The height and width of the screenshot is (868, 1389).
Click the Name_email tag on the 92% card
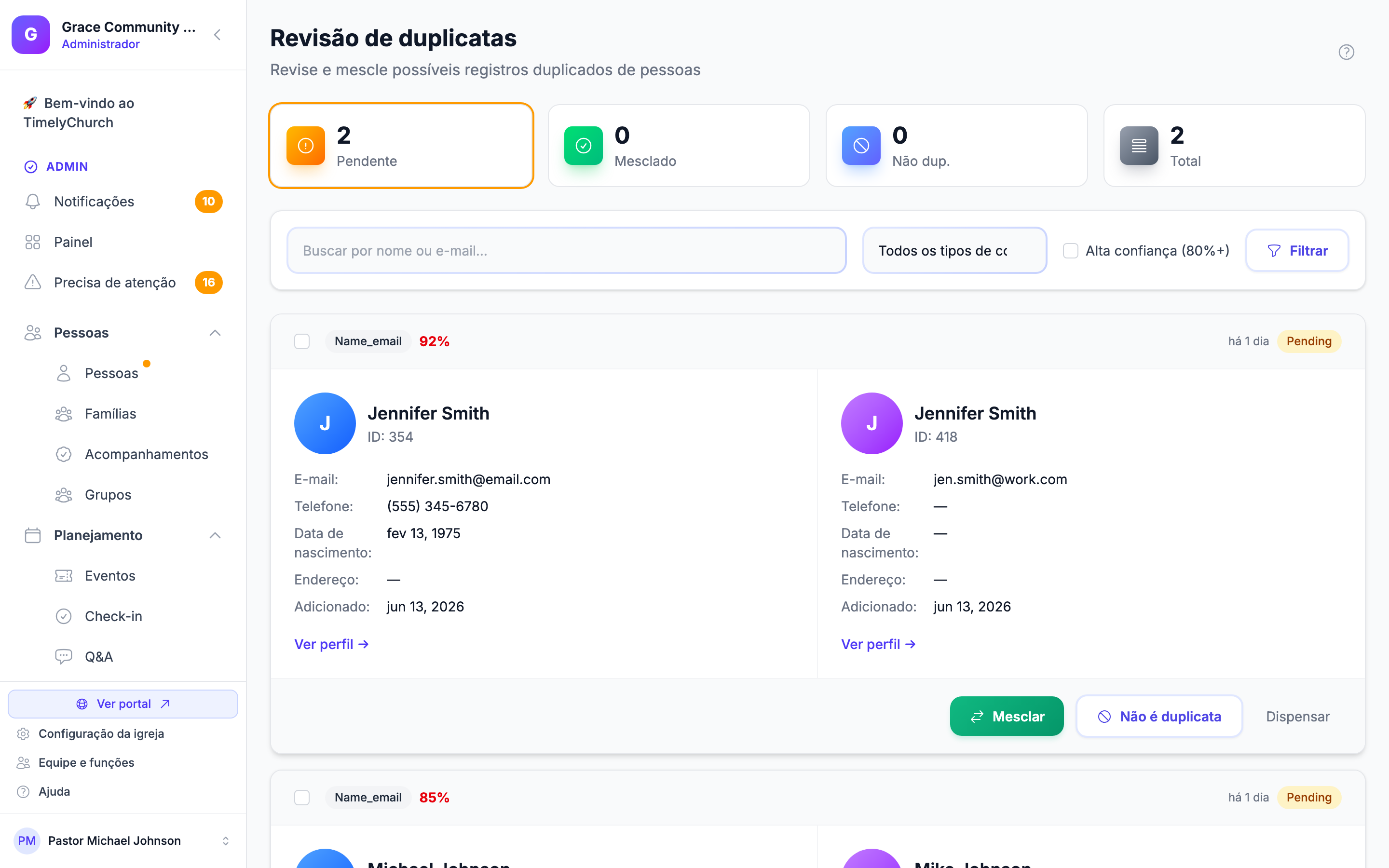[368, 341]
